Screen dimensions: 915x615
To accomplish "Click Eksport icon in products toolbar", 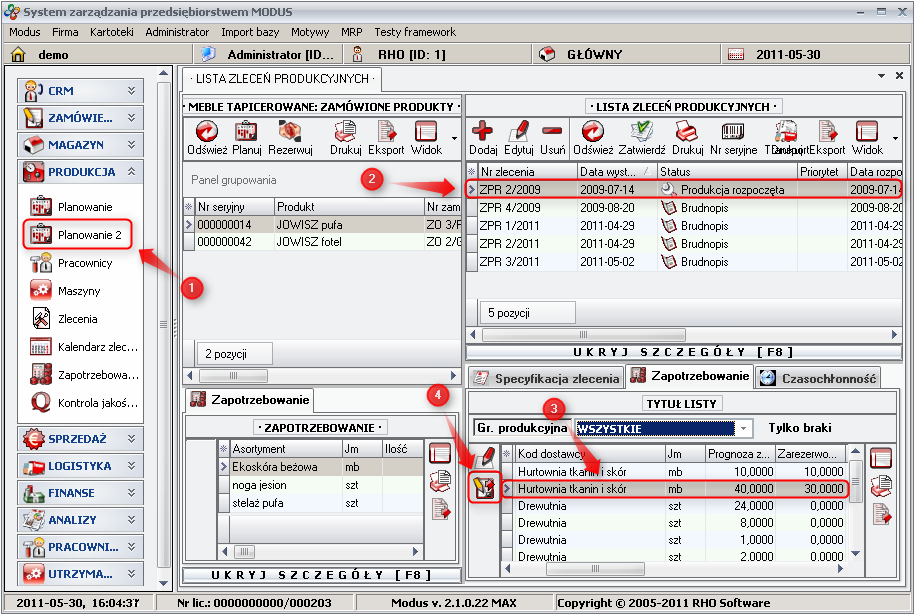I will pyautogui.click(x=385, y=132).
